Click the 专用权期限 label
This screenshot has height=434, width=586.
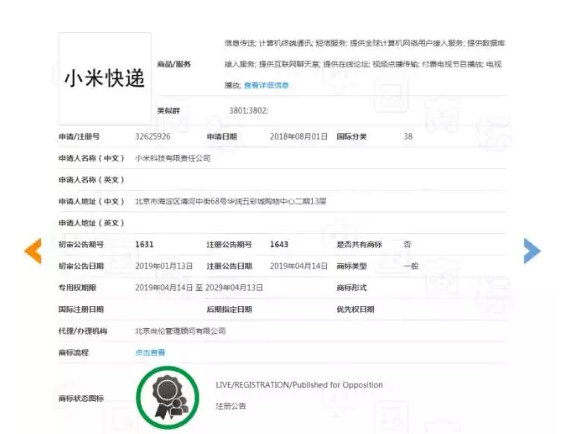(x=77, y=288)
